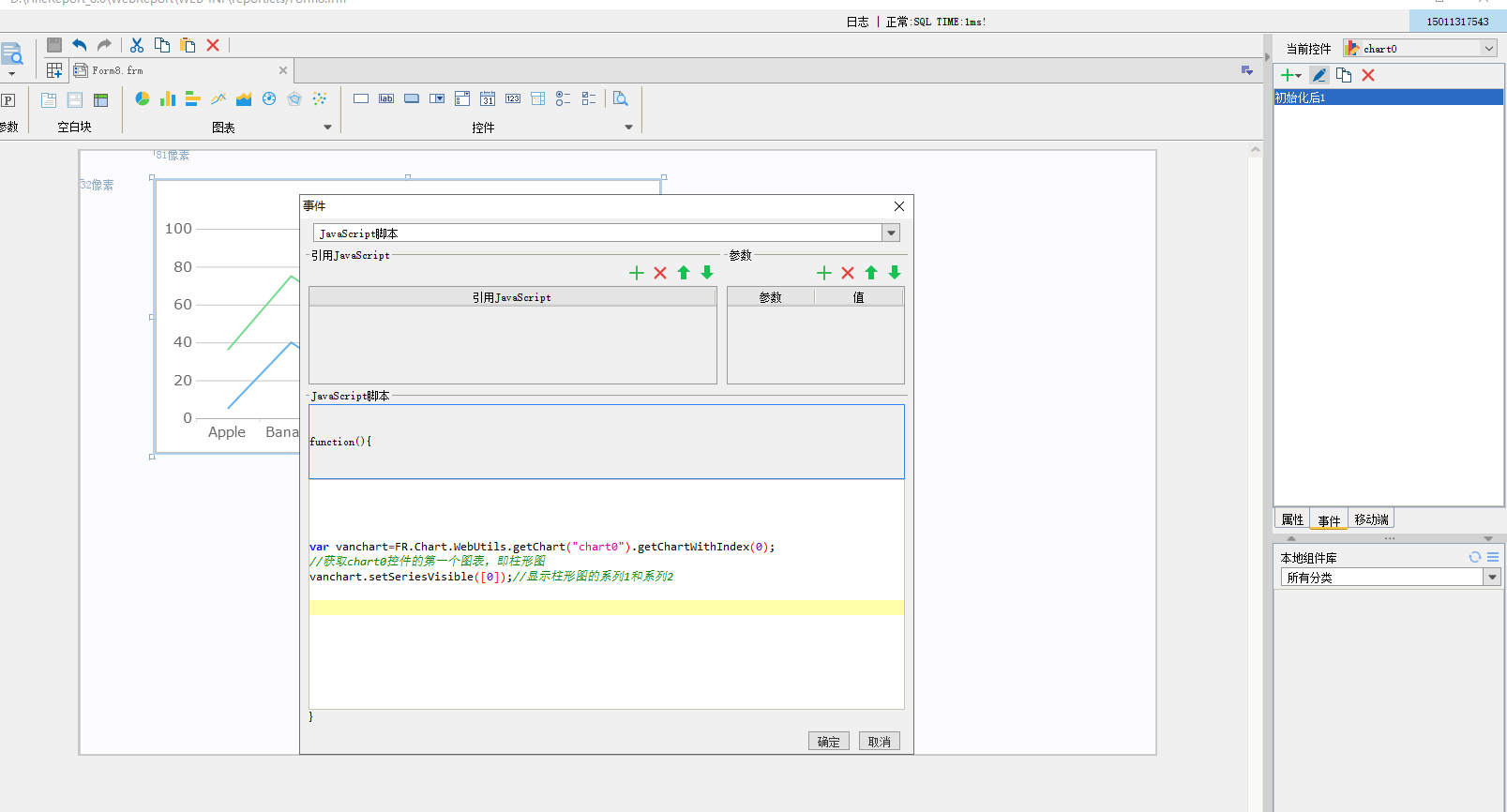Open the 所有分类 category dropdown
Image resolution: width=1507 pixels, height=812 pixels.
point(1493,578)
